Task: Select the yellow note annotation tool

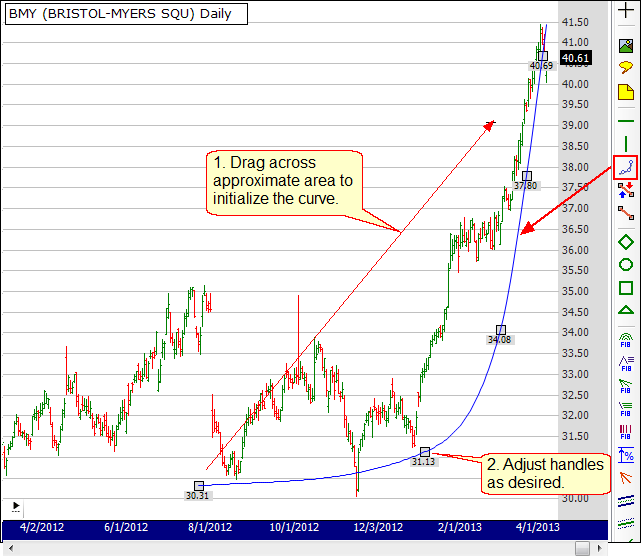Action: tap(626, 93)
